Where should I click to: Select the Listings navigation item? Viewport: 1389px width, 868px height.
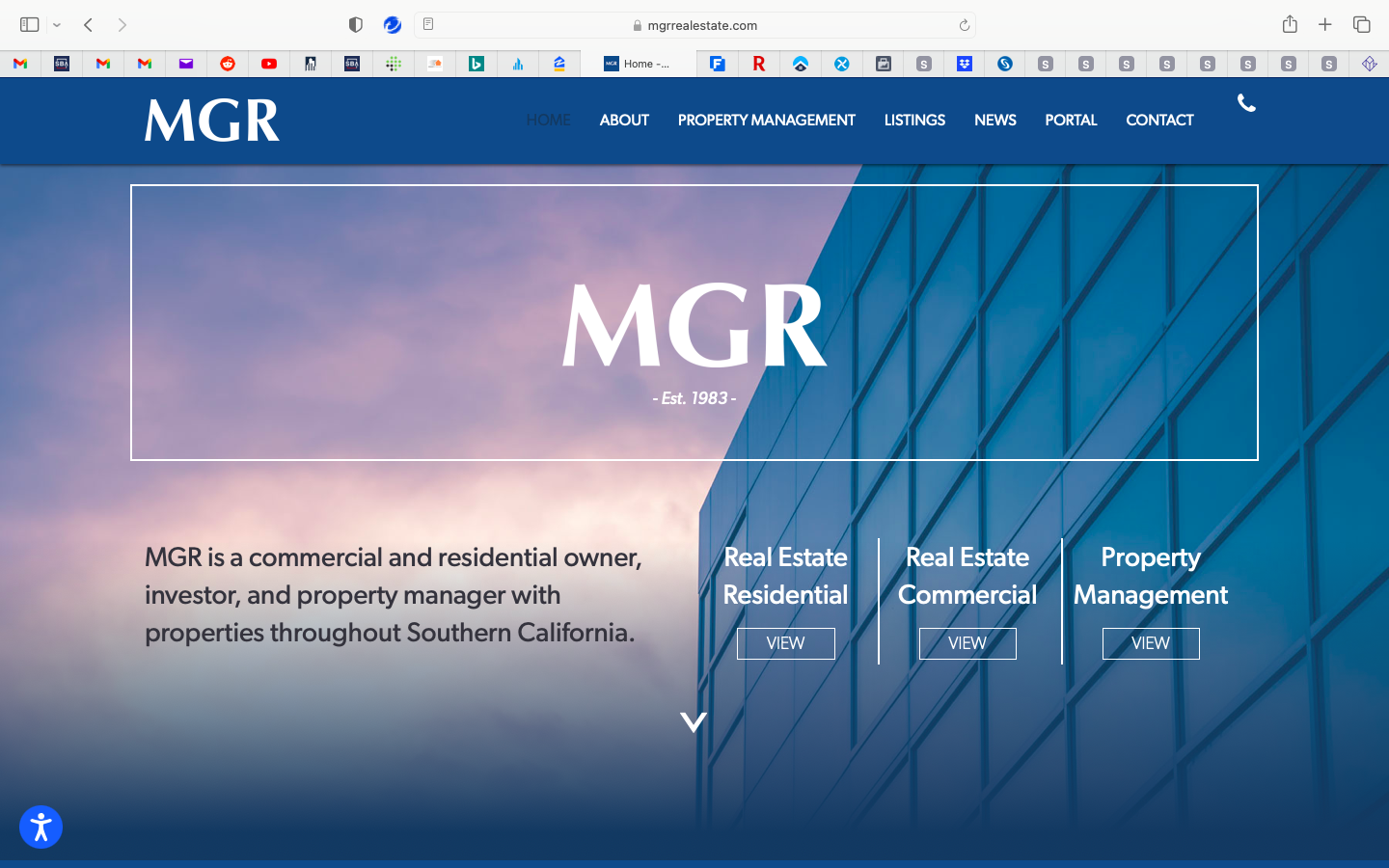click(914, 121)
